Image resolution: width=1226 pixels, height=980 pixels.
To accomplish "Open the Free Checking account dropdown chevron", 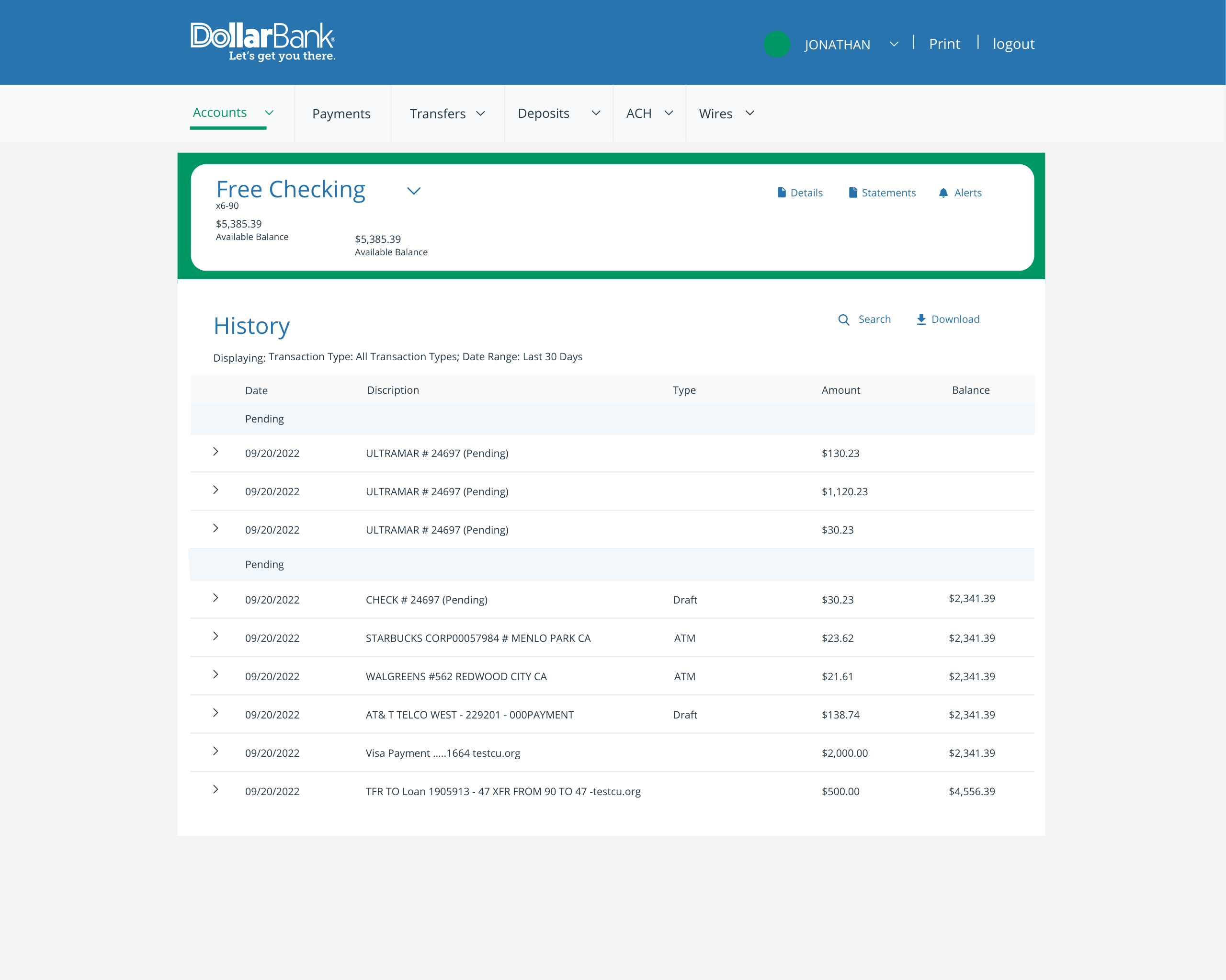I will (x=413, y=191).
